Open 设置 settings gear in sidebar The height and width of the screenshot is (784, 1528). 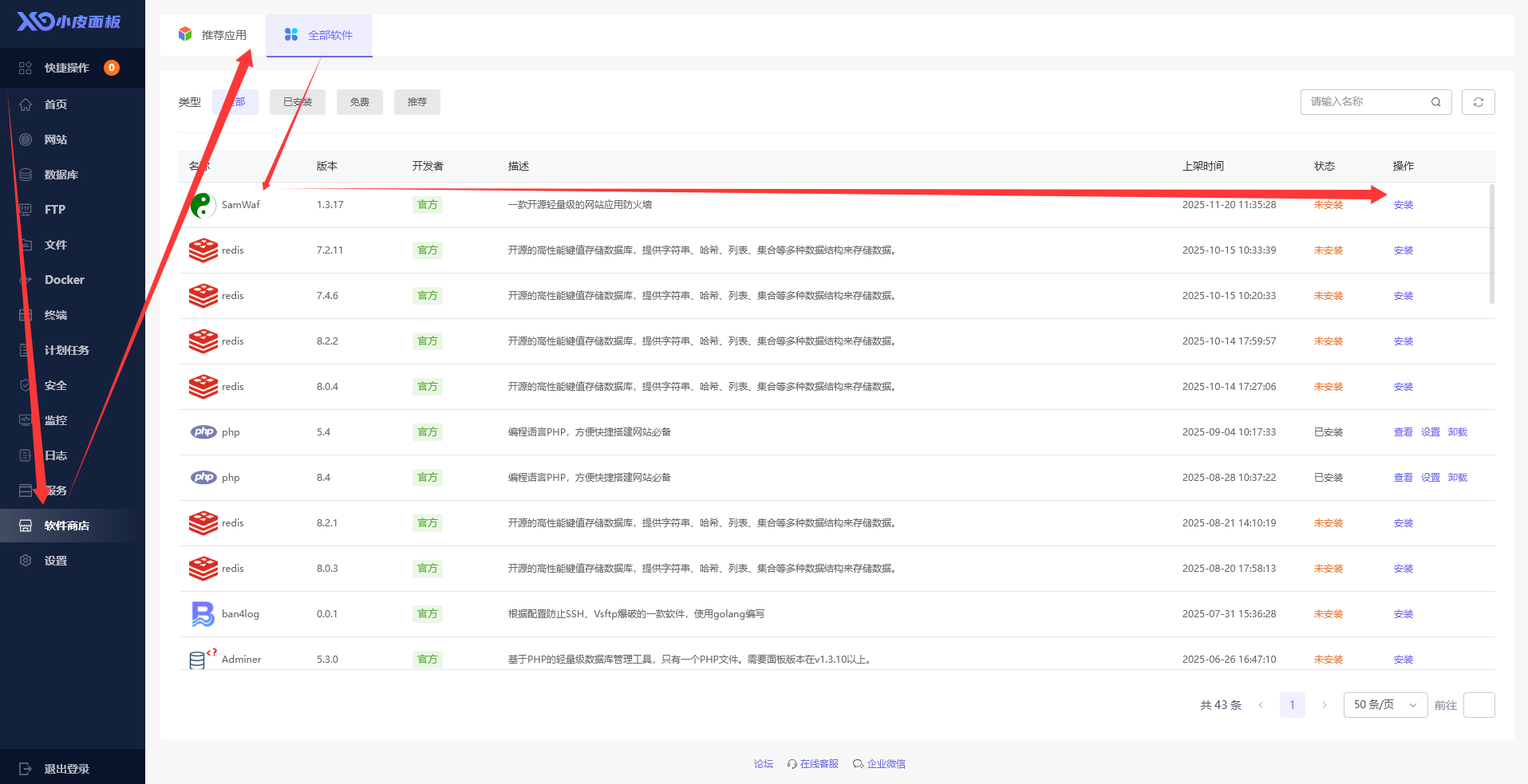(x=55, y=561)
